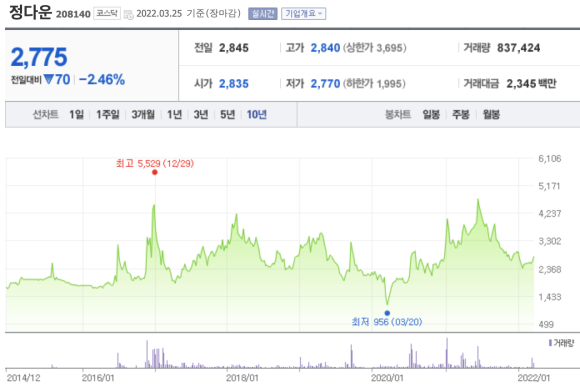Click the 3,302 y-axis label
Viewport: 580px width, 392px height.
tap(550, 241)
